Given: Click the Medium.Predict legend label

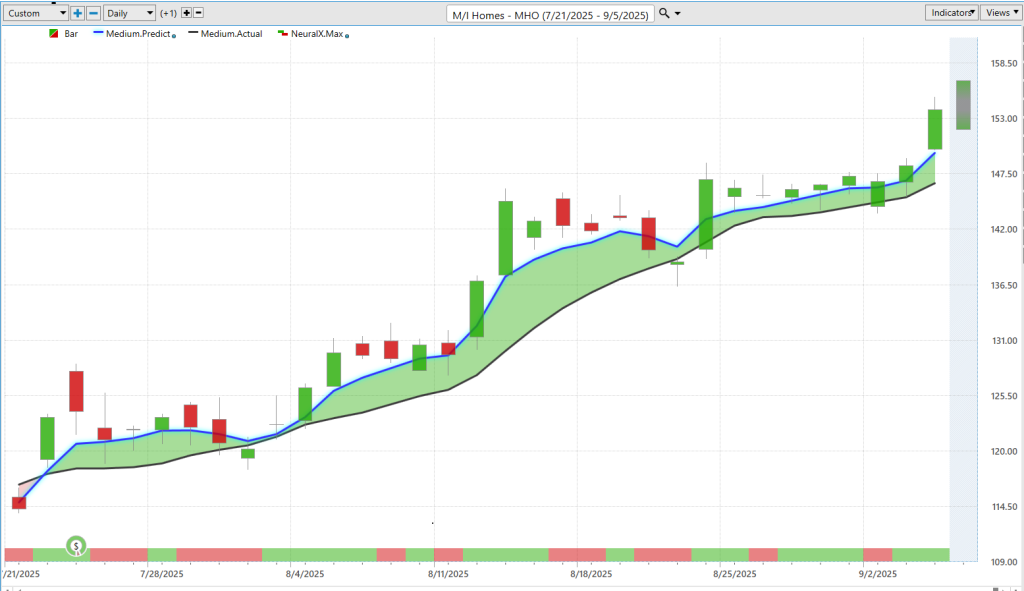Looking at the screenshot, I should (138, 33).
